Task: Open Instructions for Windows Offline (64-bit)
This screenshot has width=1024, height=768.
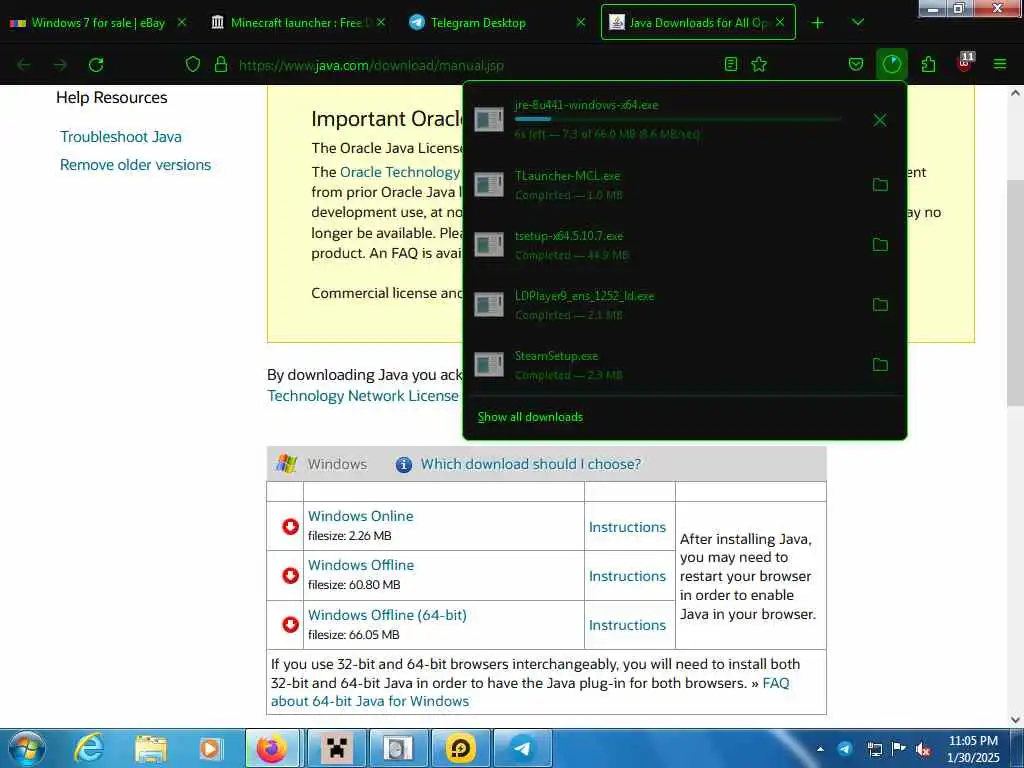Action: pyautogui.click(x=627, y=625)
